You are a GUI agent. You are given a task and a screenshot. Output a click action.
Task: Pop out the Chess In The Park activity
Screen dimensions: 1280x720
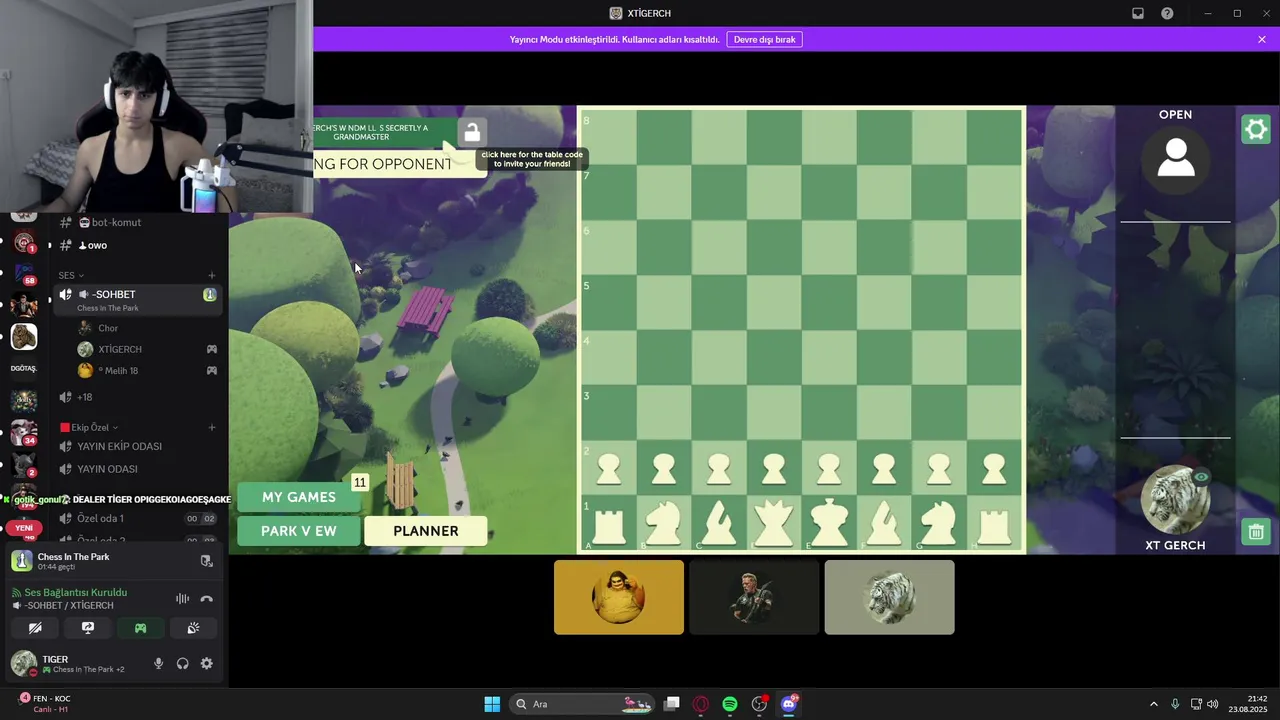click(x=207, y=561)
